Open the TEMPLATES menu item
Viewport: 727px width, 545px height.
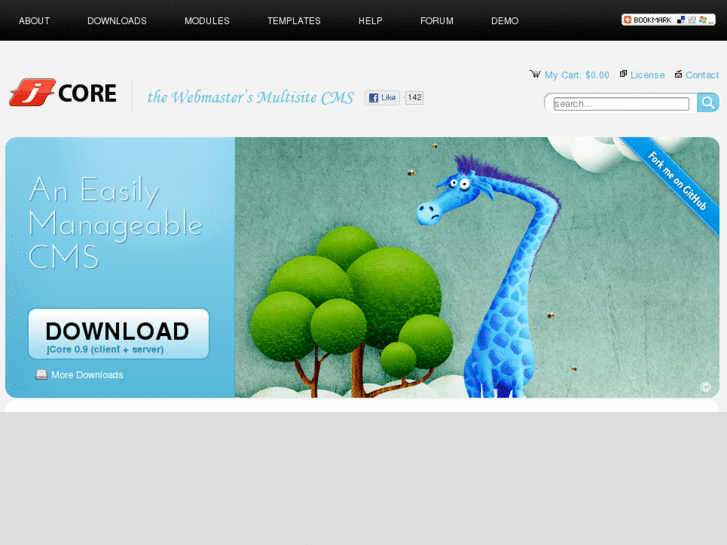click(294, 21)
